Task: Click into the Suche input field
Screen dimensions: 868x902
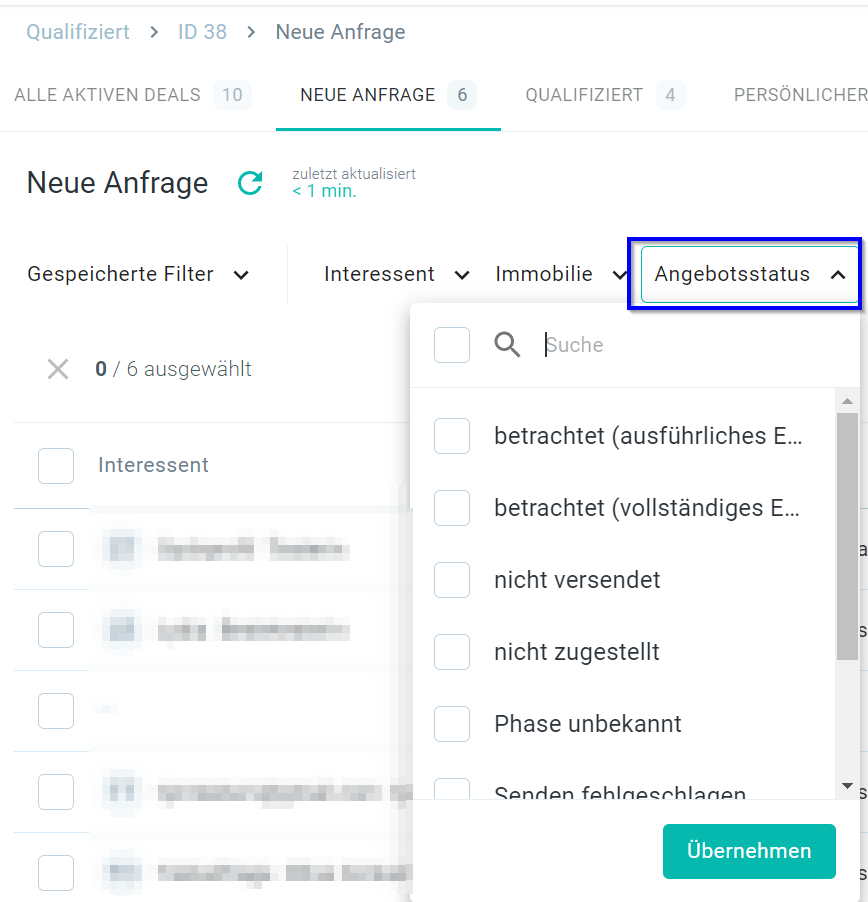Action: pos(680,345)
